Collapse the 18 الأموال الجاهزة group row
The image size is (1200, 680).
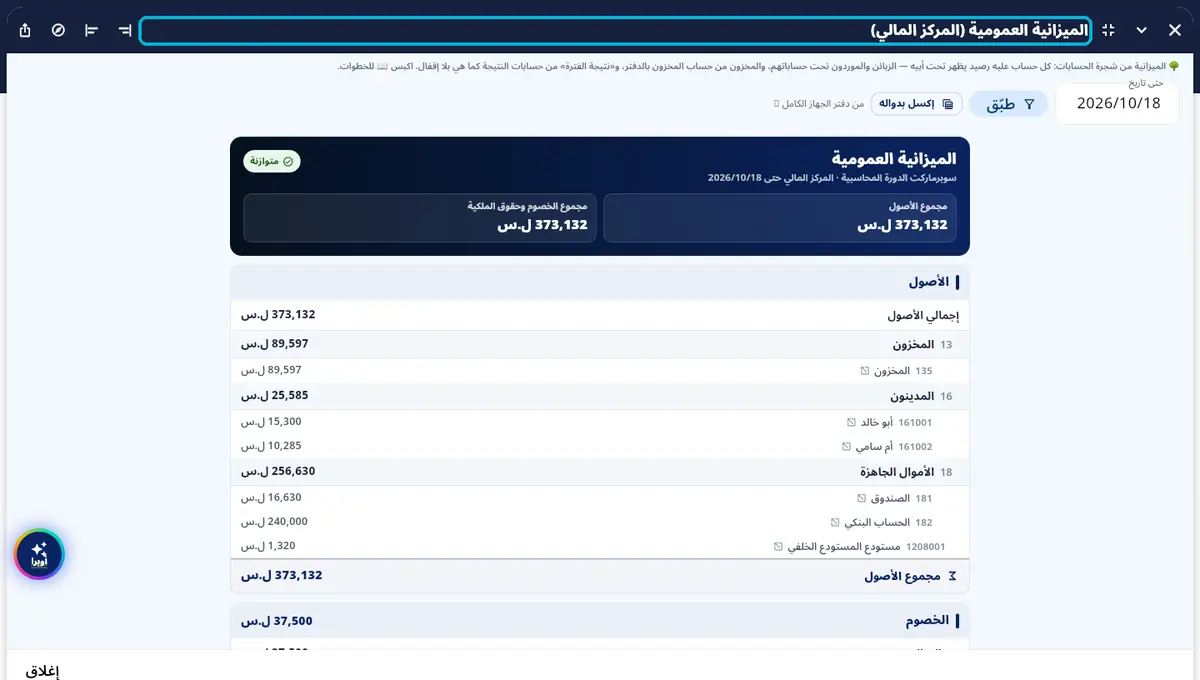pyautogui.click(x=600, y=472)
